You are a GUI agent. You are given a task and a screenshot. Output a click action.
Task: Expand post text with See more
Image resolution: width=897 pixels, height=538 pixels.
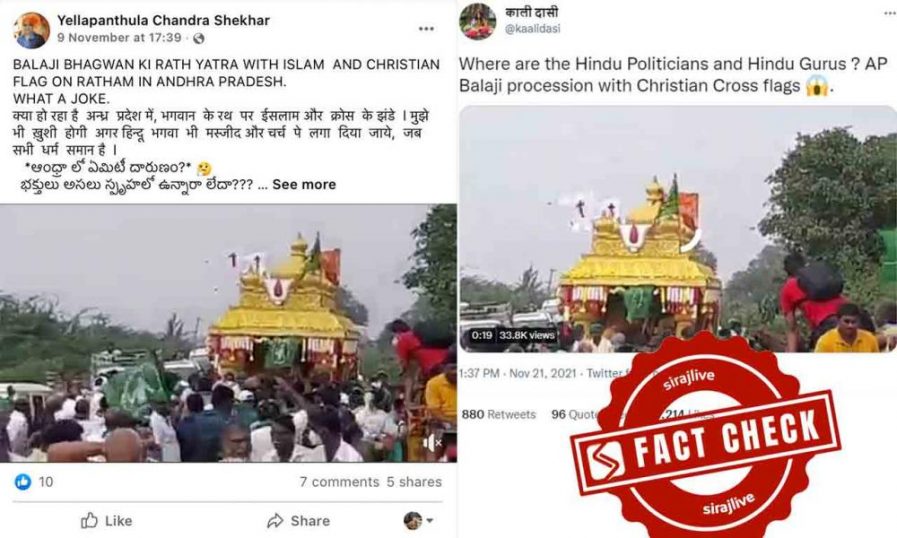(304, 184)
